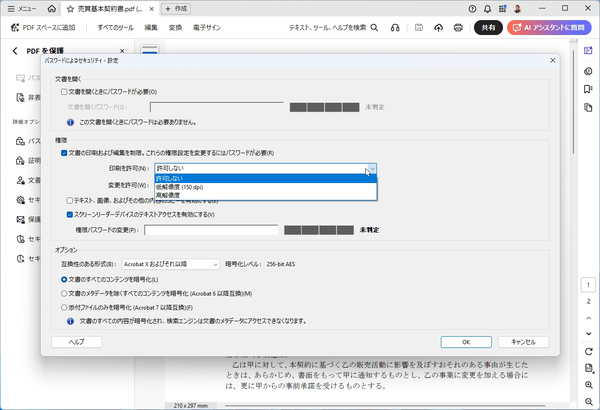Open the メニュー hamburger menu
Screen dimensions: 600x410
click(22, 8)
